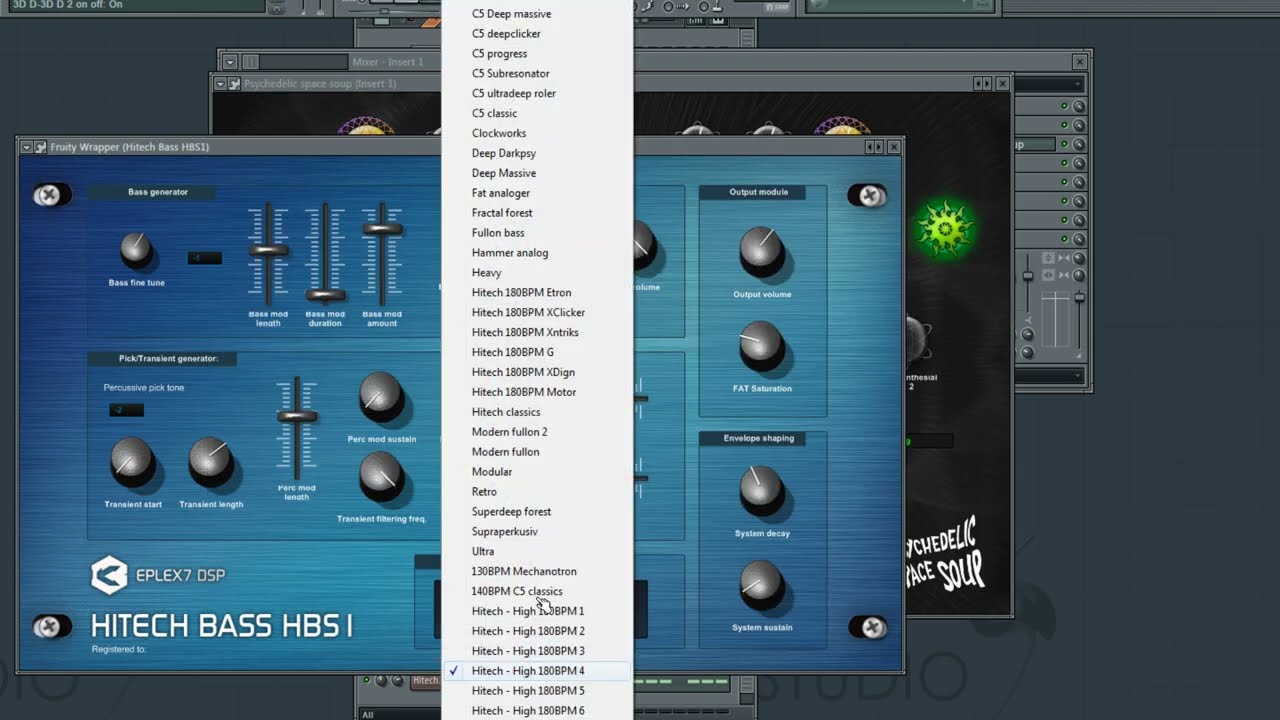Toggle third effect slot green LED in Mixer
This screenshot has height=720, width=1280.
tap(1065, 144)
